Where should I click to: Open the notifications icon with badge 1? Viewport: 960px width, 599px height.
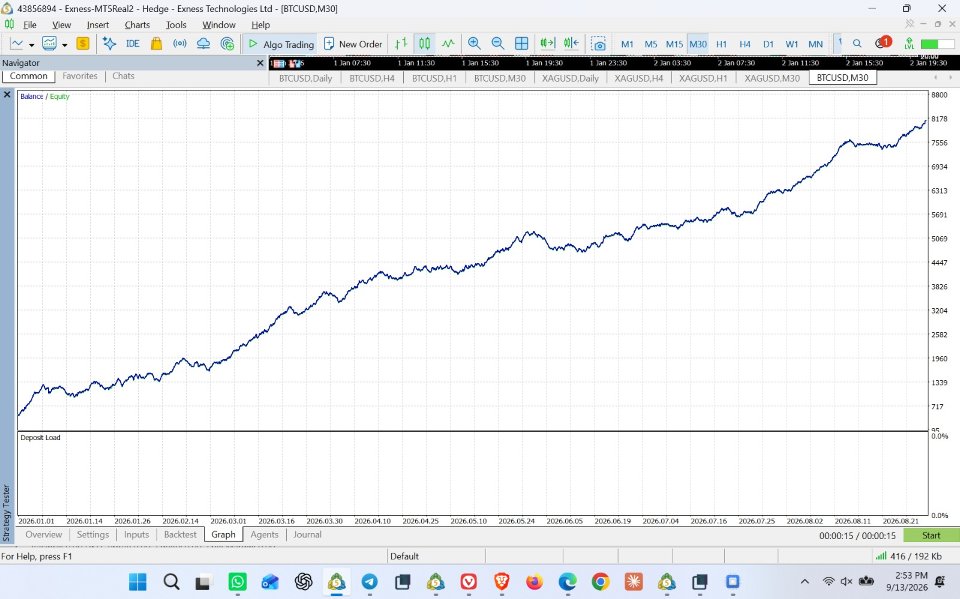(x=883, y=42)
